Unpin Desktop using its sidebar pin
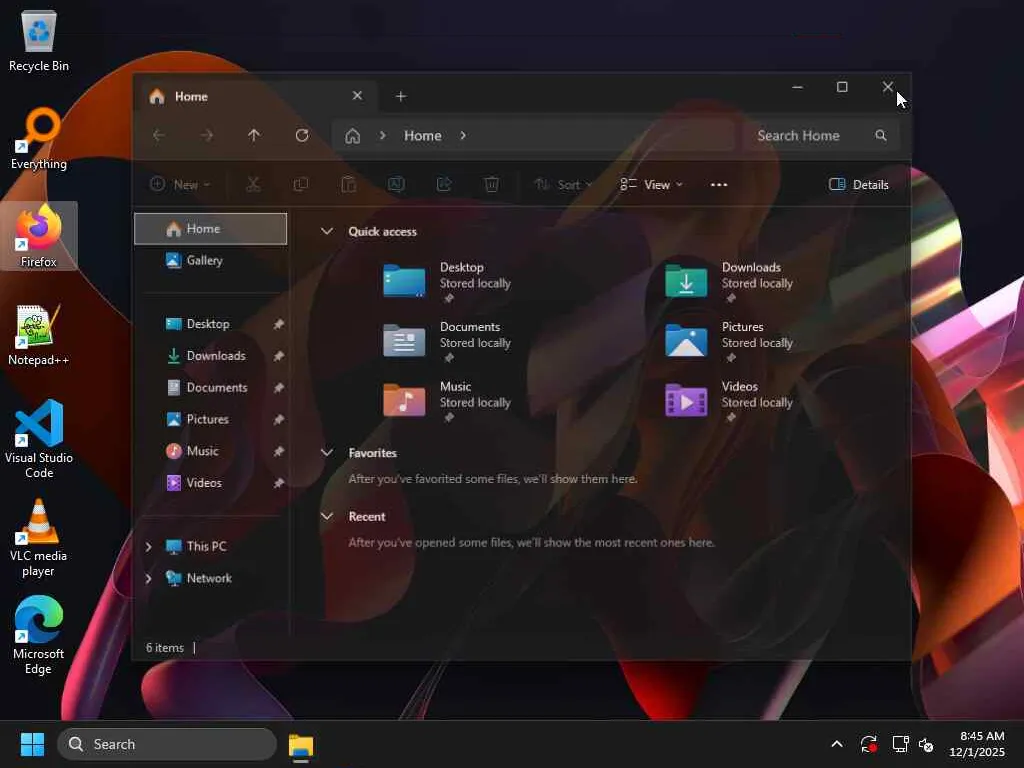 278,324
